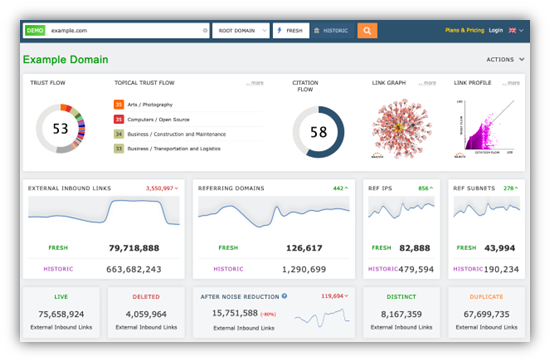Click the Example Domain title
The image size is (550, 362).
pos(66,60)
